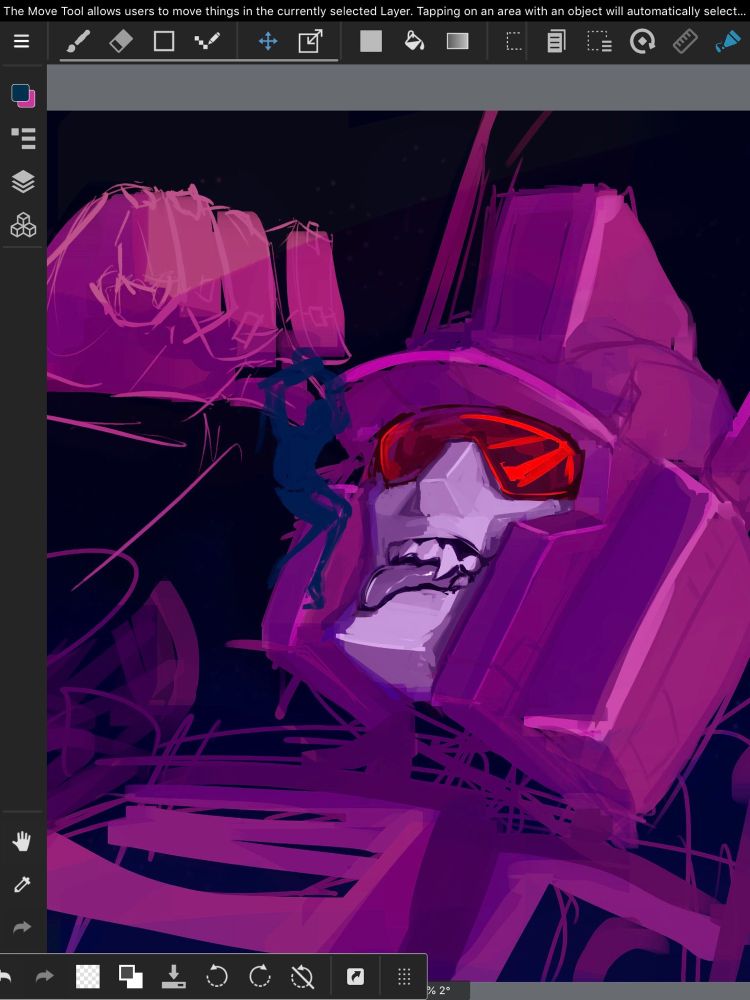
Task: Click the Move Tool description text at top
Action: click(374, 11)
